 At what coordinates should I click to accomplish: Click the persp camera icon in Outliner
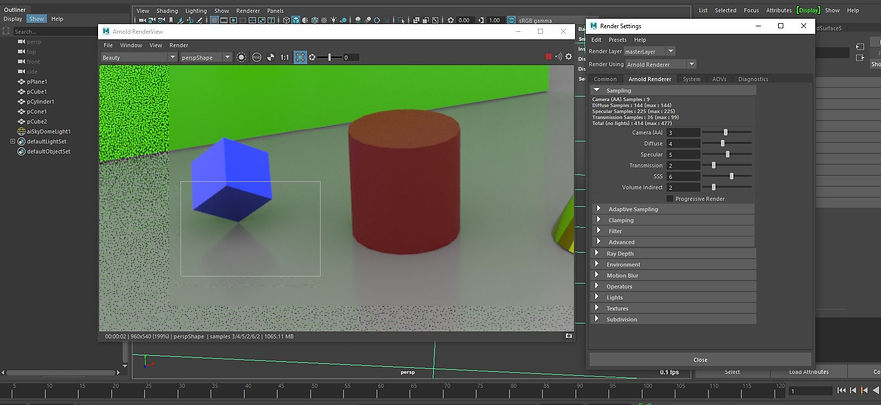(21, 42)
